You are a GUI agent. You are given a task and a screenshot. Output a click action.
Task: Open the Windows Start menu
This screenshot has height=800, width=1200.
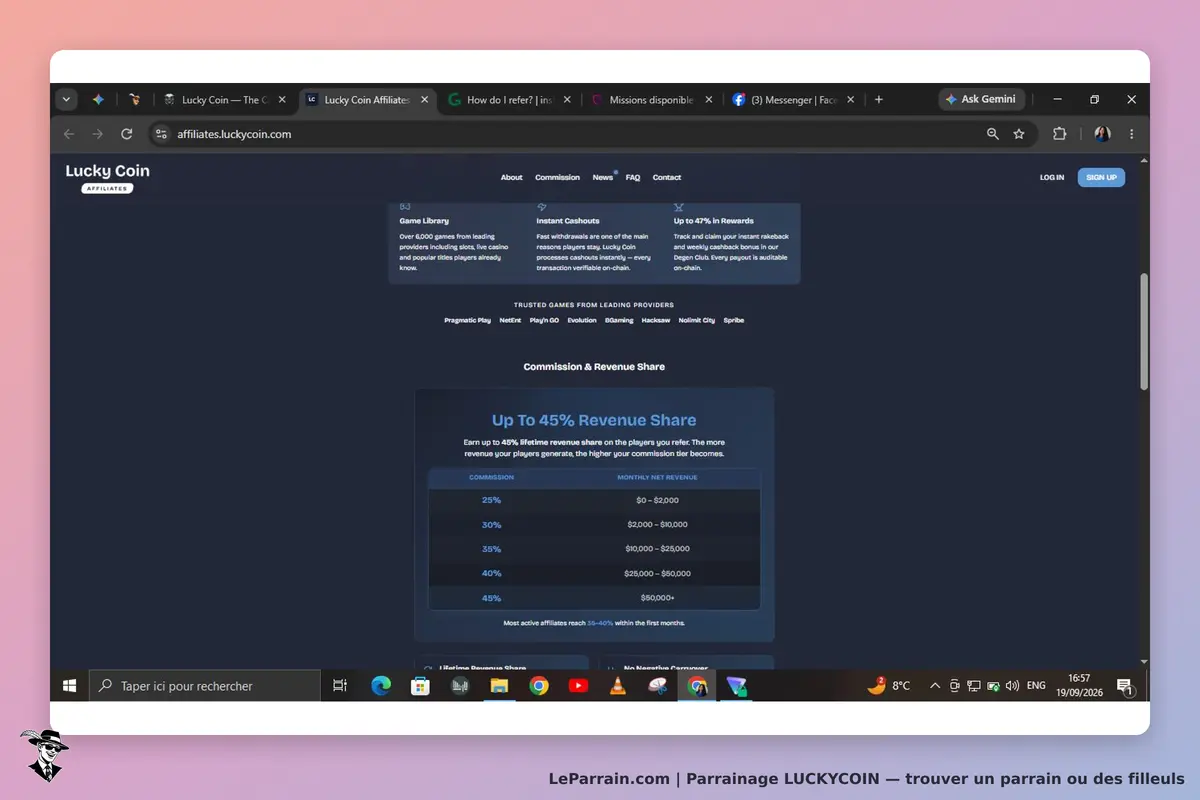pos(70,686)
